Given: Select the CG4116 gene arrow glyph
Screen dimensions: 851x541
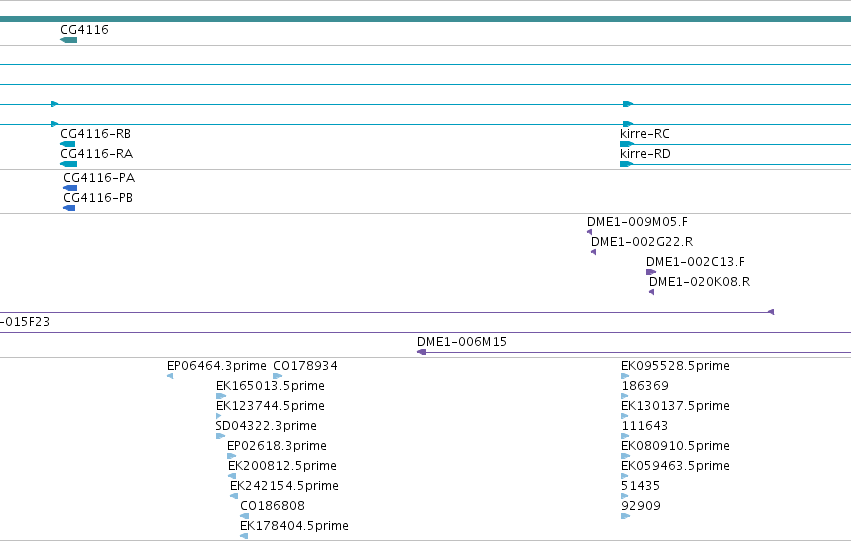Looking at the screenshot, I should click(x=68, y=40).
